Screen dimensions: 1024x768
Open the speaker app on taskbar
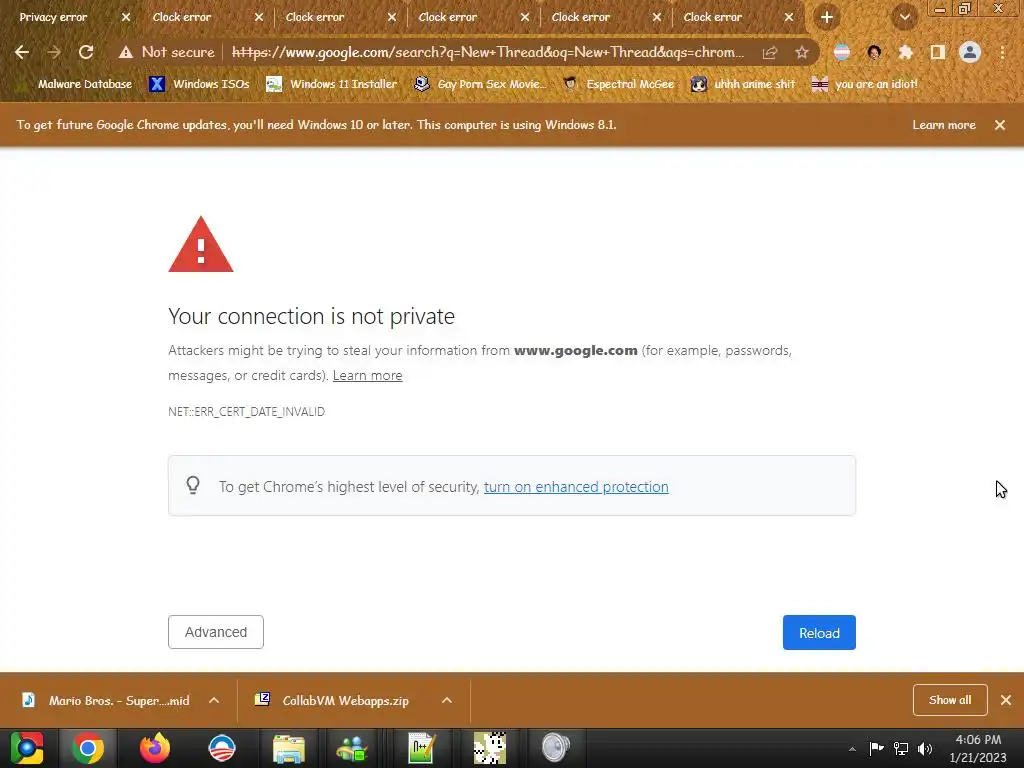tap(556, 748)
